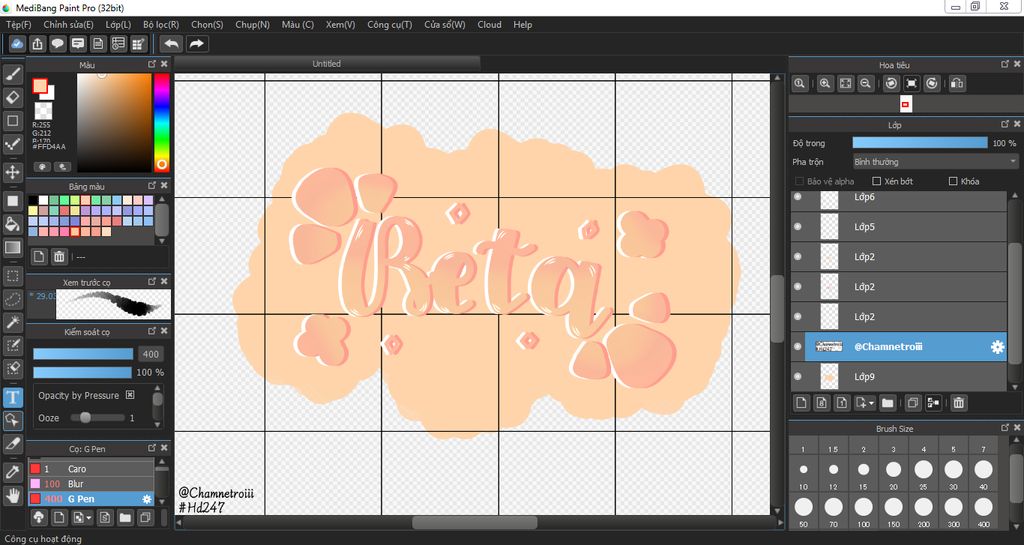The height and width of the screenshot is (545, 1024).
Task: Select the Text tool
Action: click(12, 397)
